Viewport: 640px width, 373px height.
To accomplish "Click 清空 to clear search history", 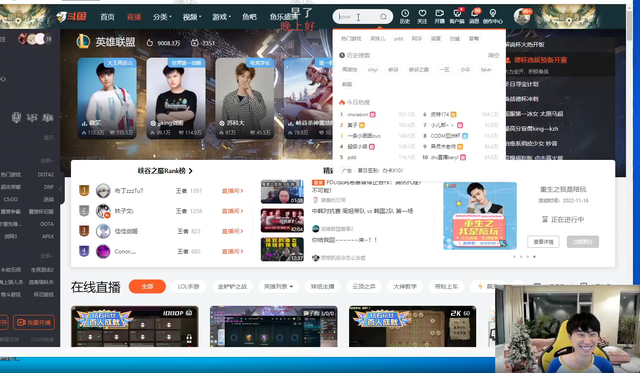I will click(493, 55).
